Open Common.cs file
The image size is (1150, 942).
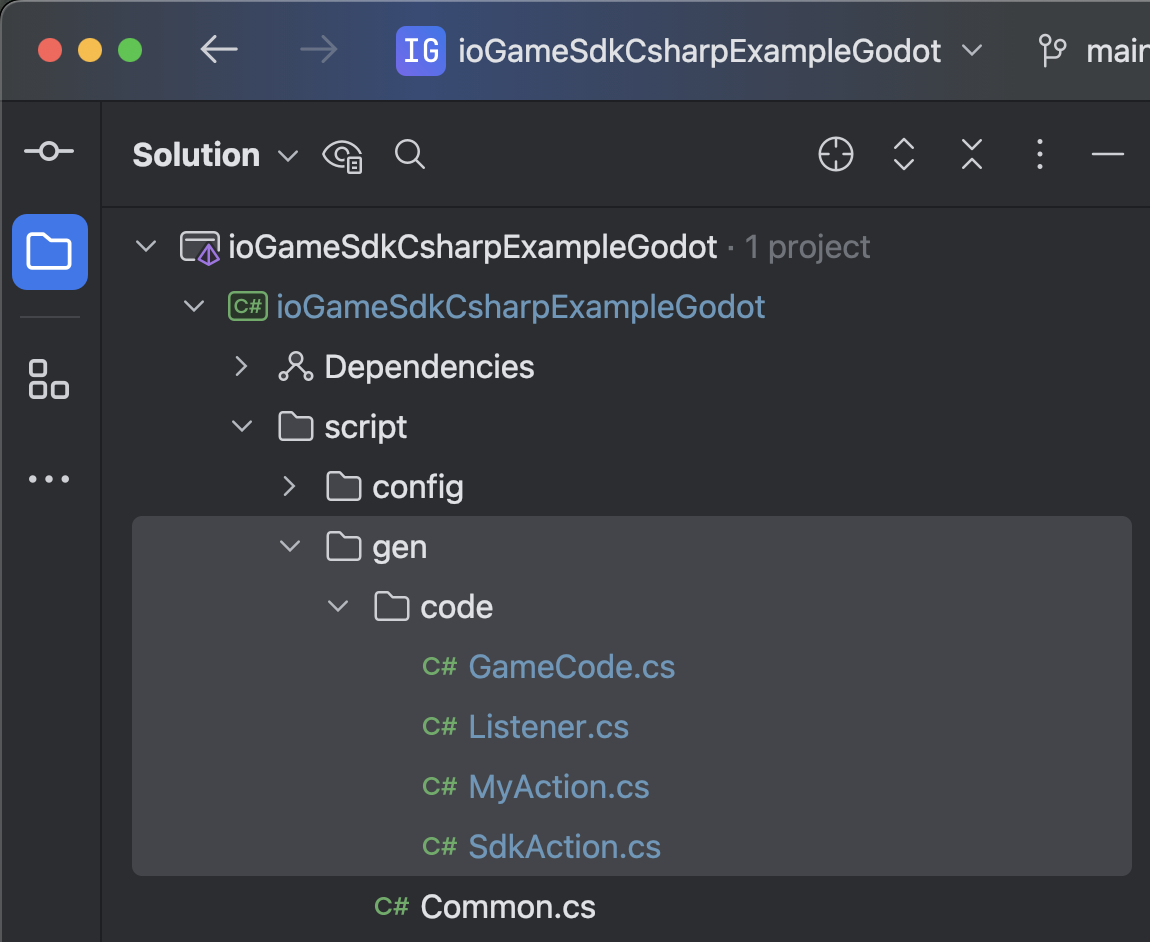coord(507,906)
